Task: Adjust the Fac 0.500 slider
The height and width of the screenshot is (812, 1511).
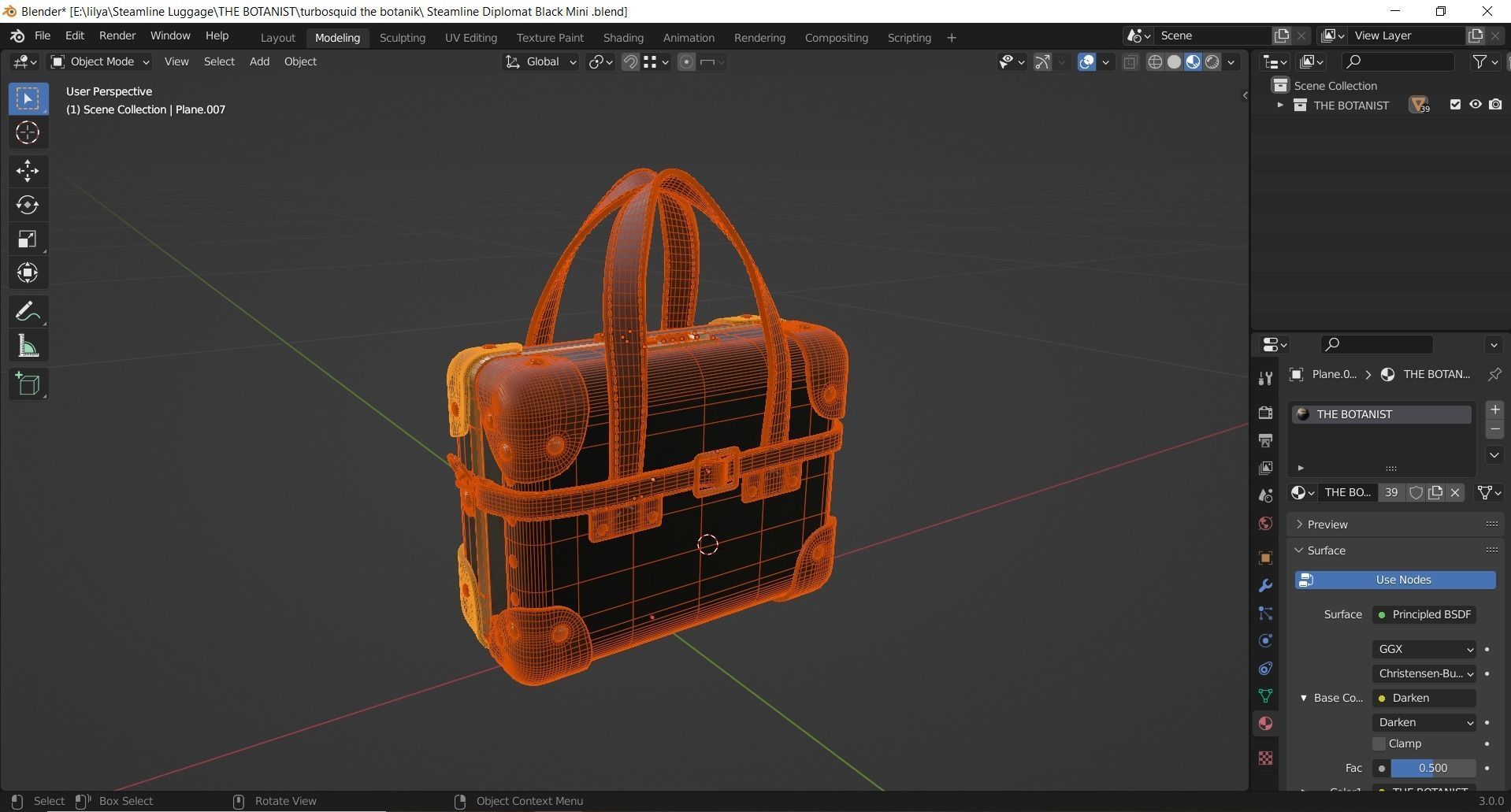Action: pos(1433,768)
